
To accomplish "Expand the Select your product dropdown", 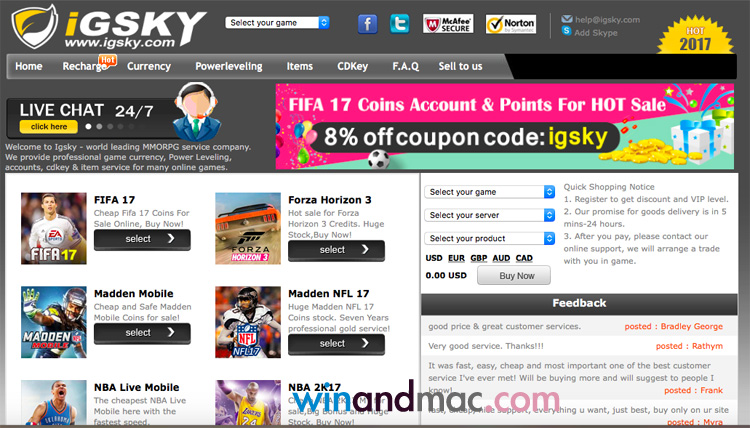I will click(489, 238).
